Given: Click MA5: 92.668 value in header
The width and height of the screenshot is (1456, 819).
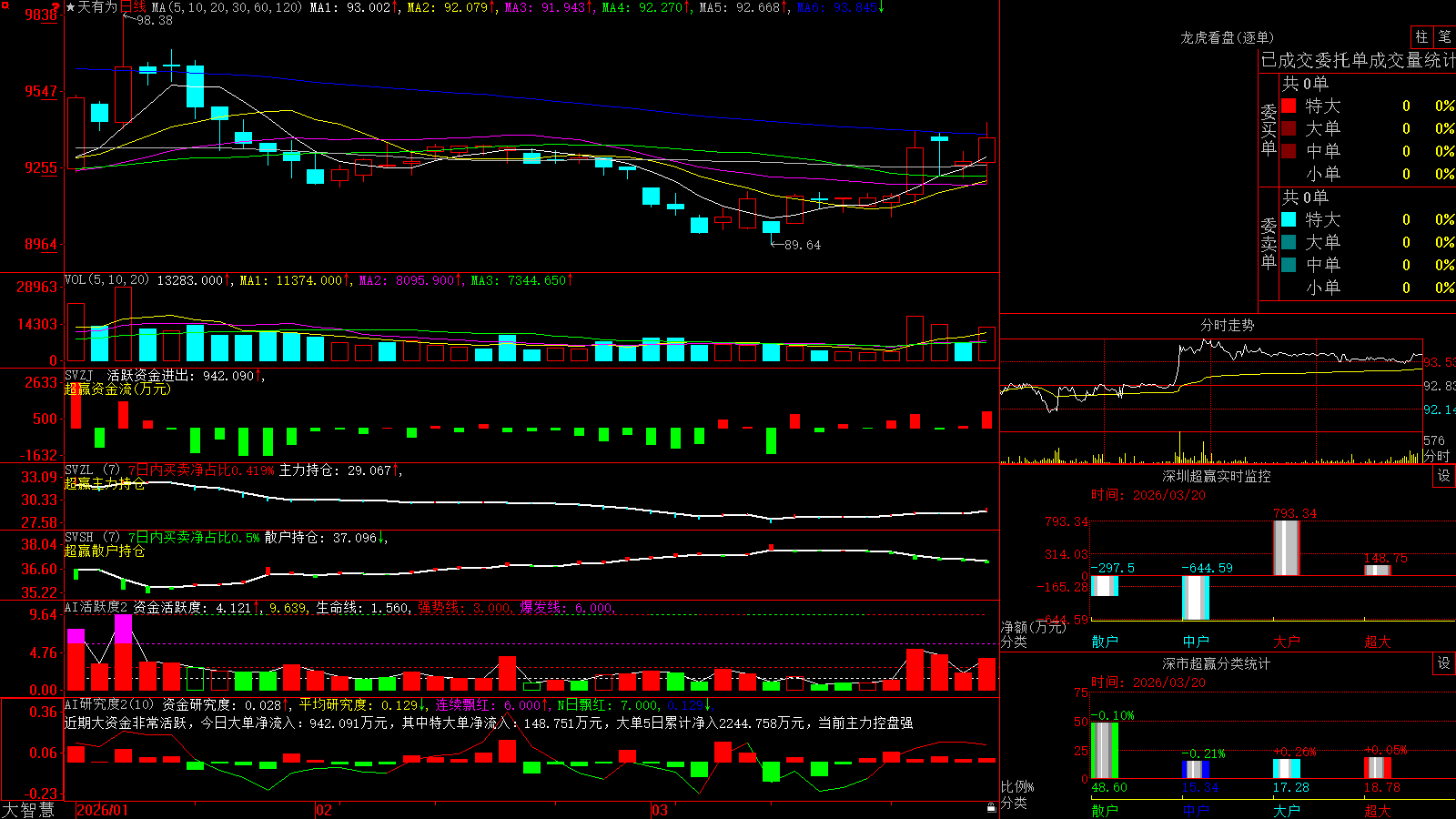Looking at the screenshot, I should click(740, 7).
